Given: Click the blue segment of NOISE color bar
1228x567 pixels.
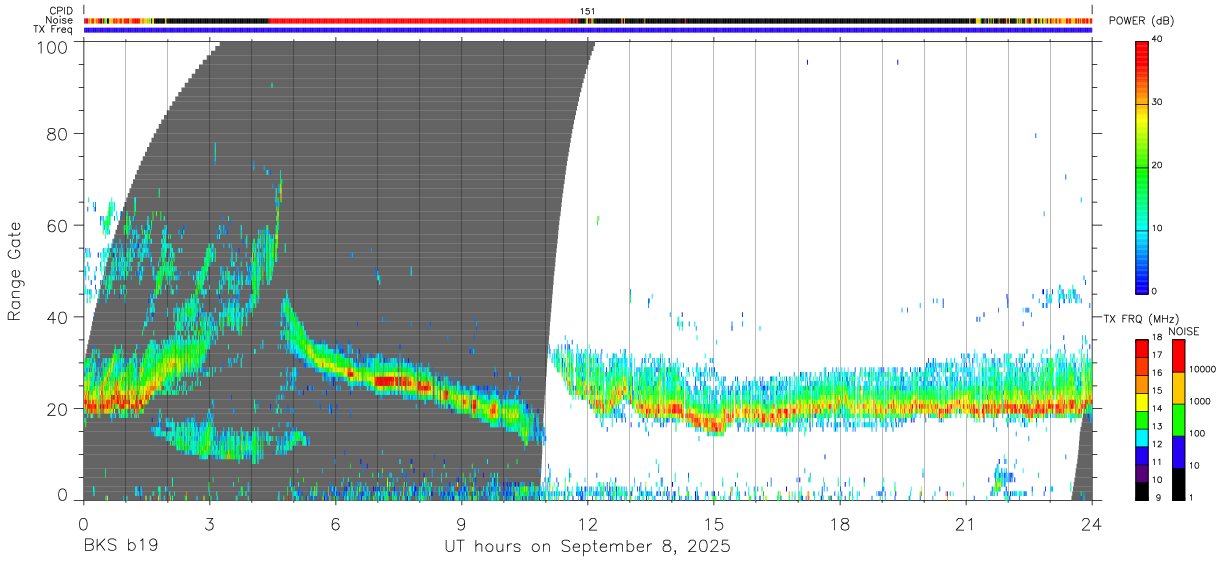Looking at the screenshot, I should pos(1178,452).
